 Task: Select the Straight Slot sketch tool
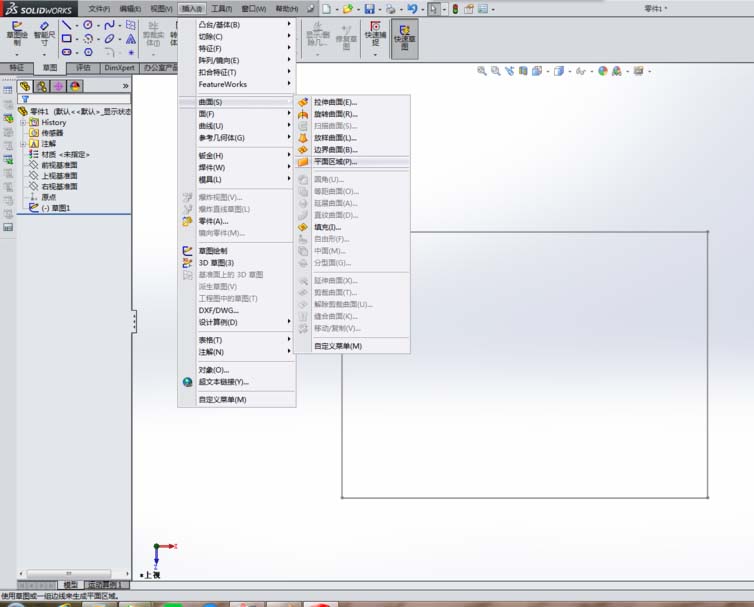click(x=67, y=52)
